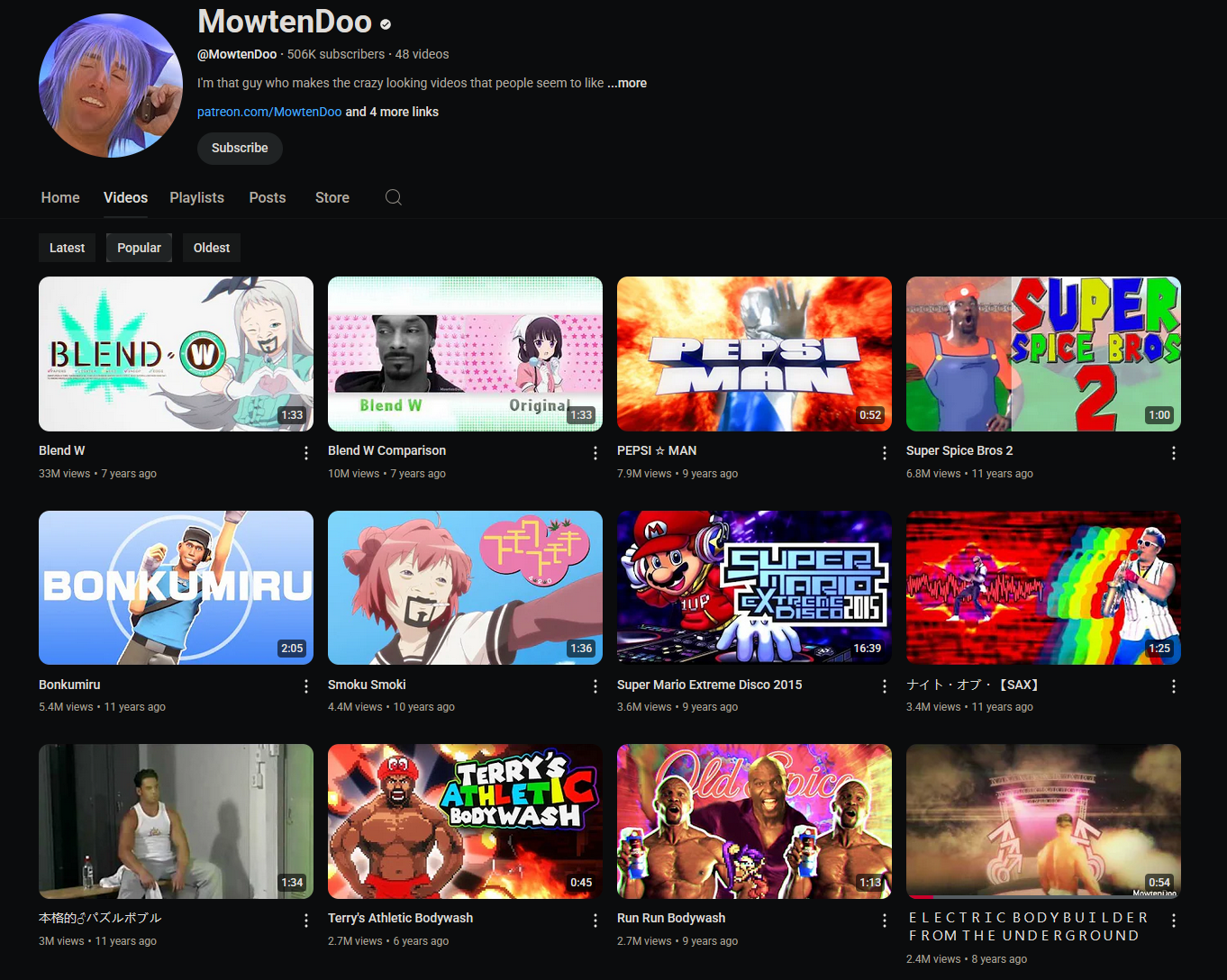Open the ナイト・オブ・【SAX】 title link
The image size is (1227, 980).
[973, 685]
